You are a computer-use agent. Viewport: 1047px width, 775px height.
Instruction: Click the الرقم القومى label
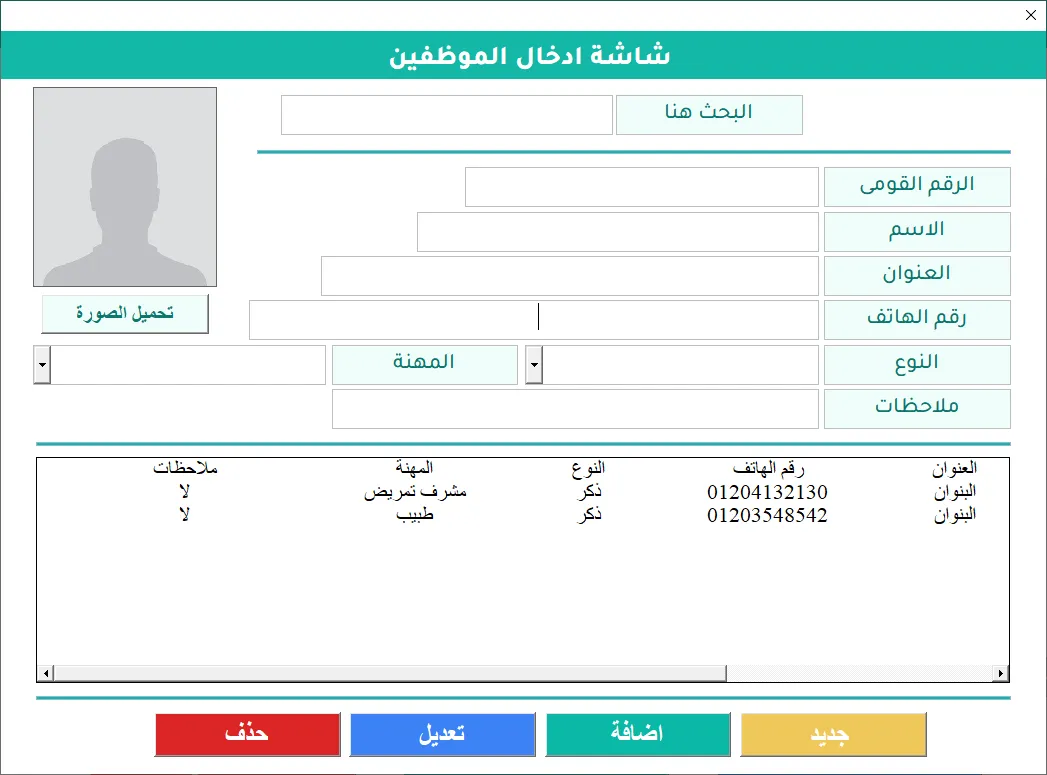click(x=917, y=187)
